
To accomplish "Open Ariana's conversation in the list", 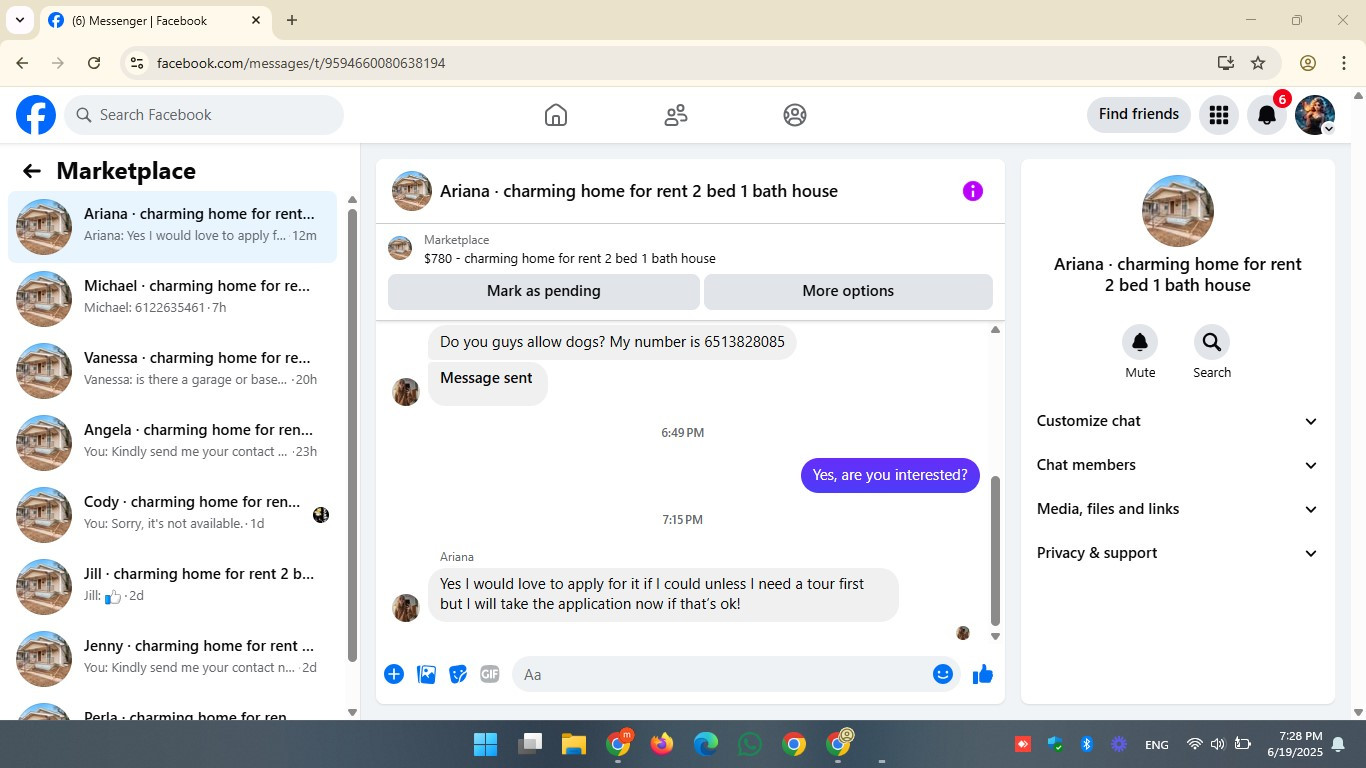I will click(x=172, y=227).
